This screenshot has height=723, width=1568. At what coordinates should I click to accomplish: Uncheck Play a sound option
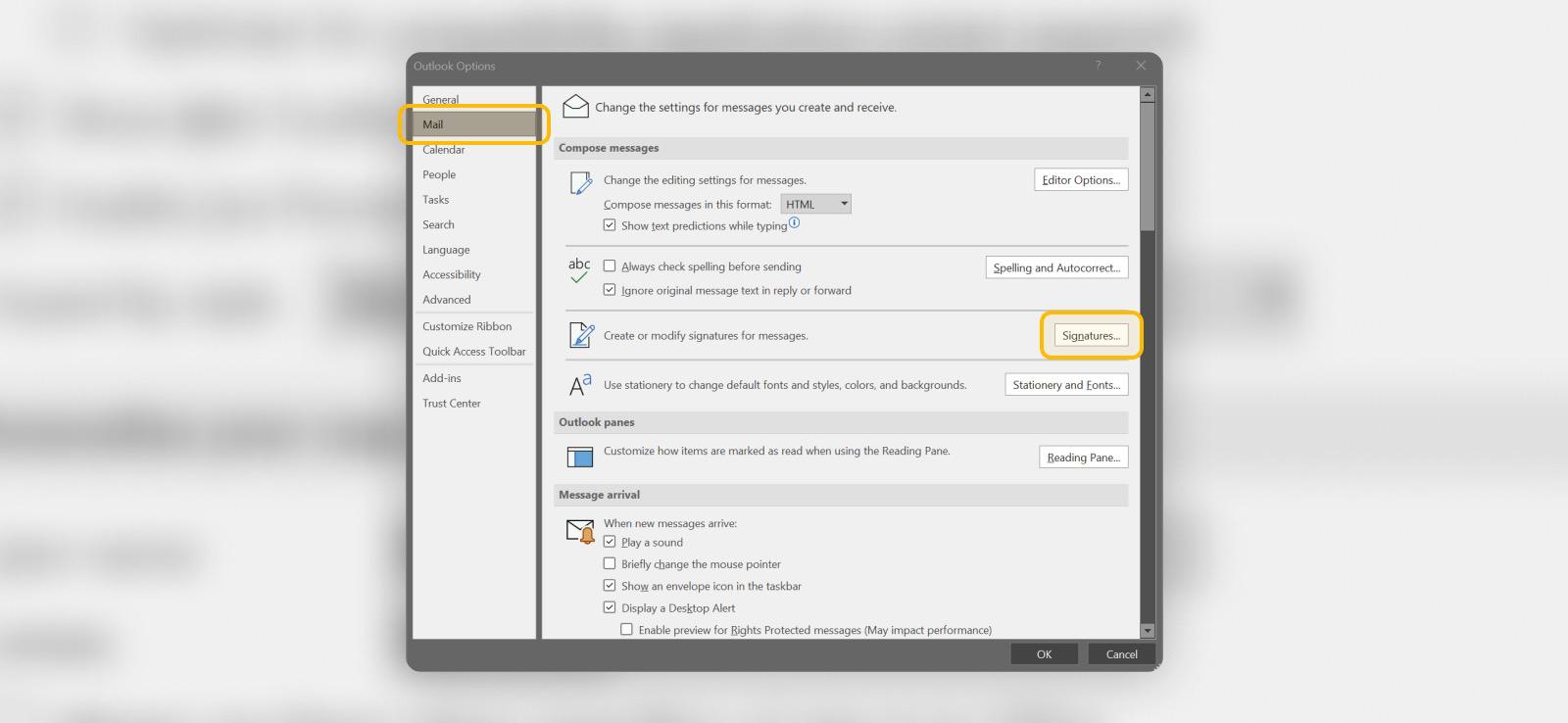tap(610, 542)
